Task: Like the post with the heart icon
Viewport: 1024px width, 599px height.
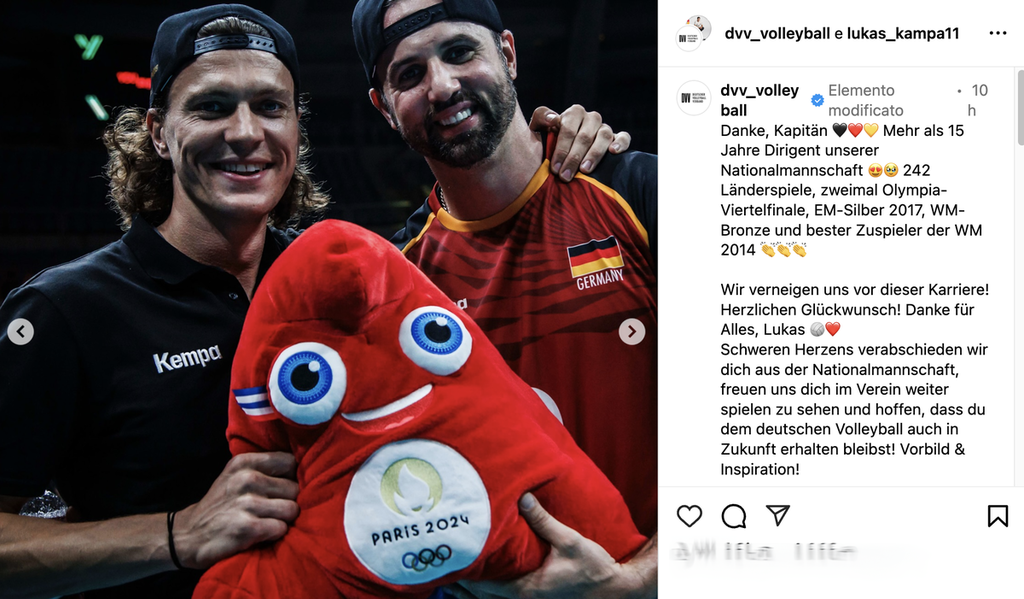Action: 689,516
